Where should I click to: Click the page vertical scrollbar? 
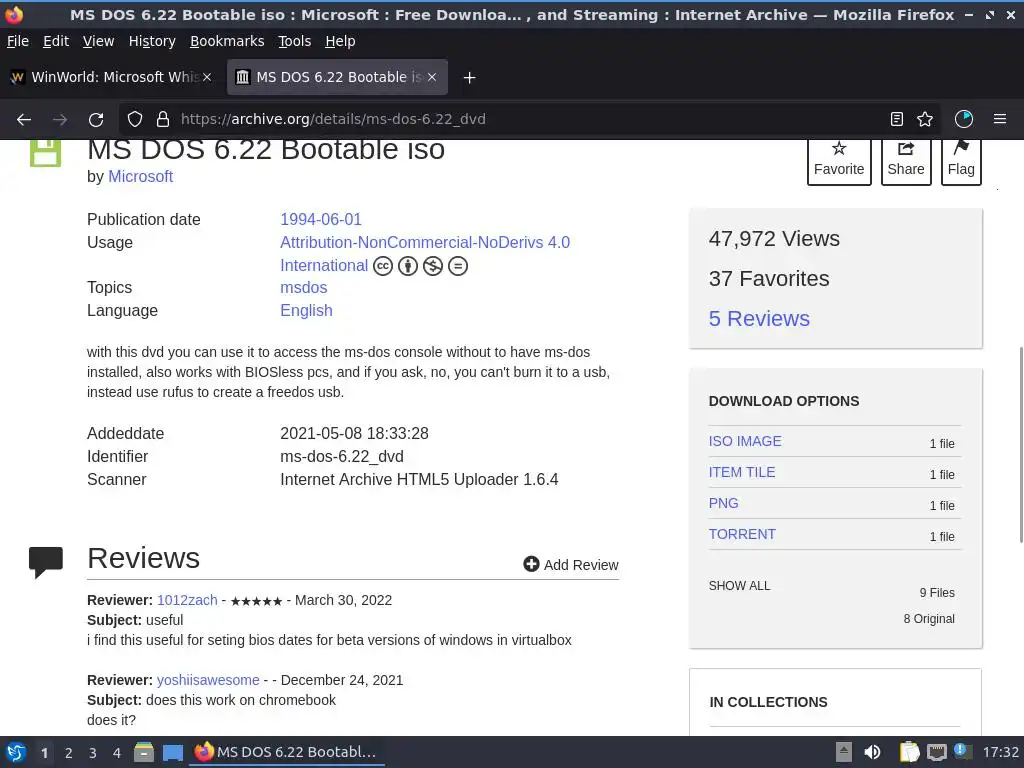[1021, 445]
